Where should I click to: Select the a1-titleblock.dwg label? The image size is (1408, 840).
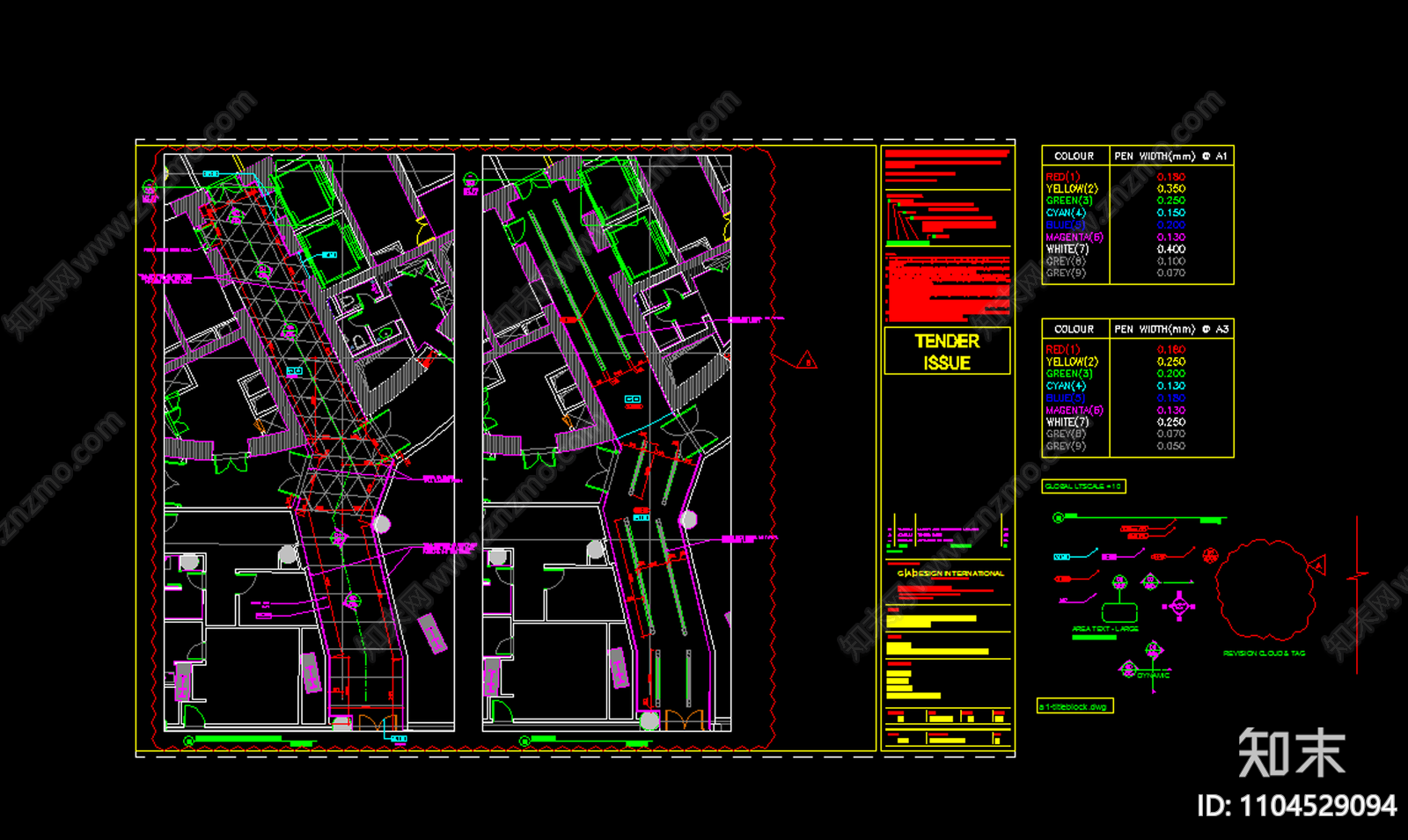point(1074,706)
